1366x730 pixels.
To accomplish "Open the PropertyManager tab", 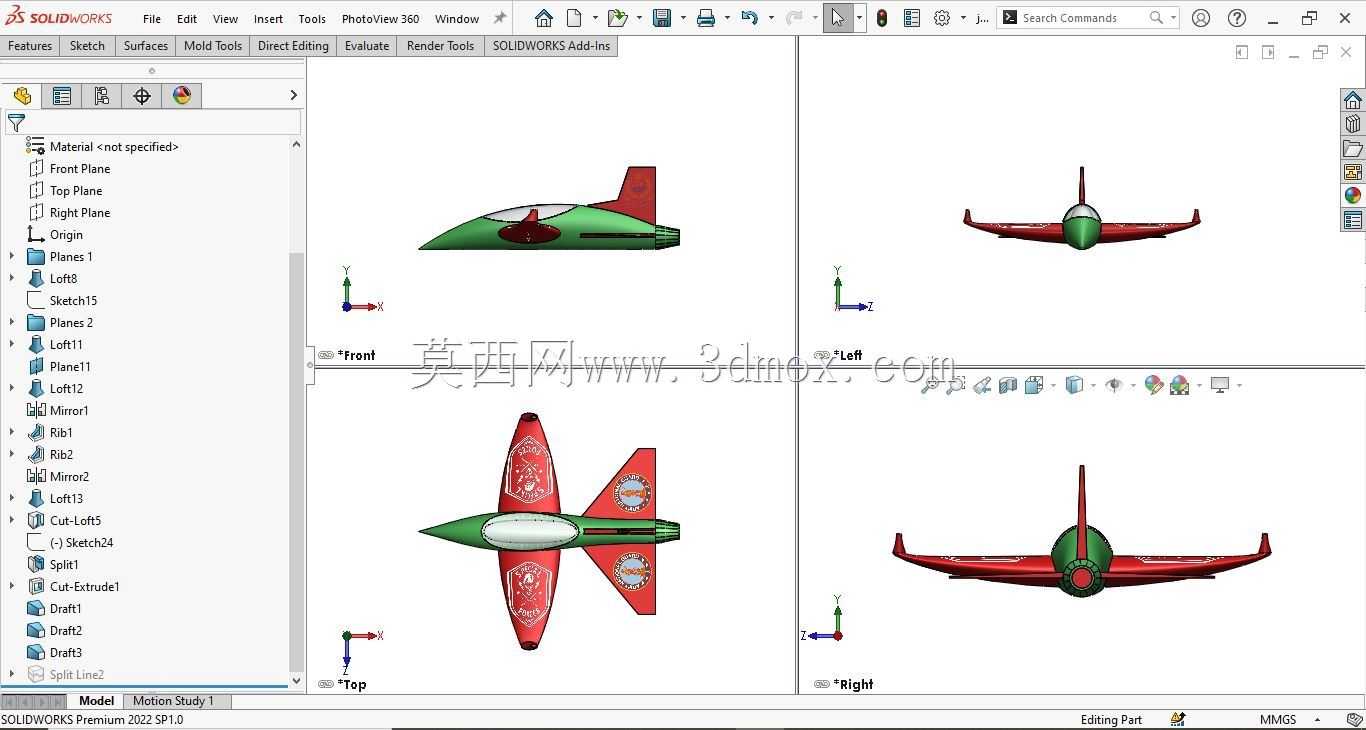I will coord(62,96).
